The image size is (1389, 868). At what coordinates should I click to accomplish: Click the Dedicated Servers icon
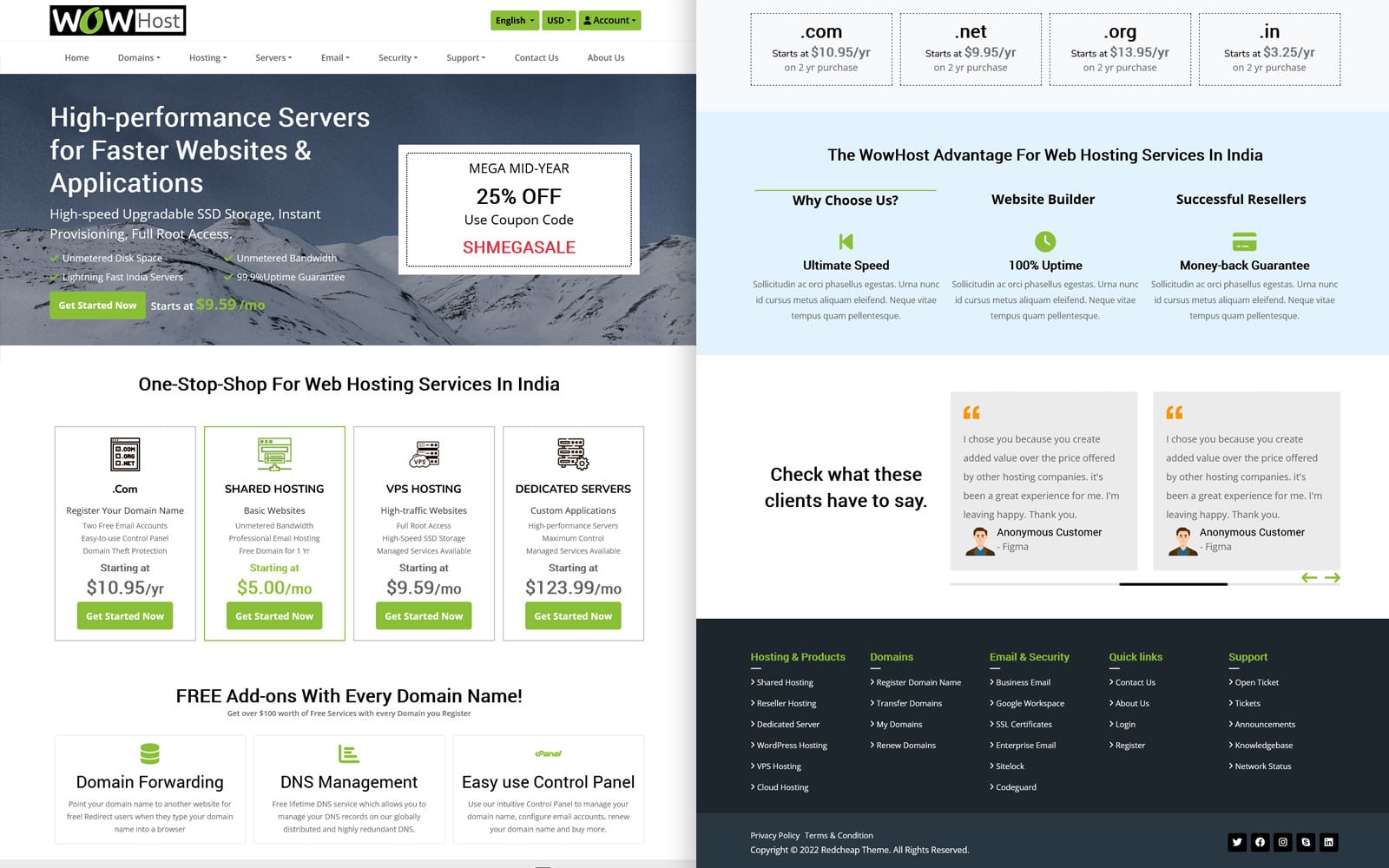(572, 453)
